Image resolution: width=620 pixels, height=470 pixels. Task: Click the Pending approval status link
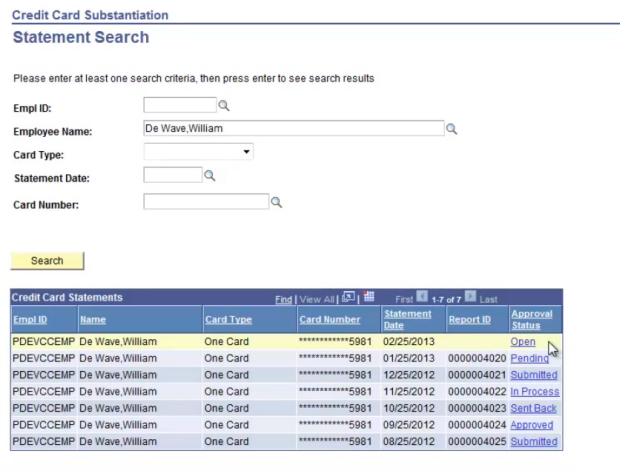coord(529,359)
